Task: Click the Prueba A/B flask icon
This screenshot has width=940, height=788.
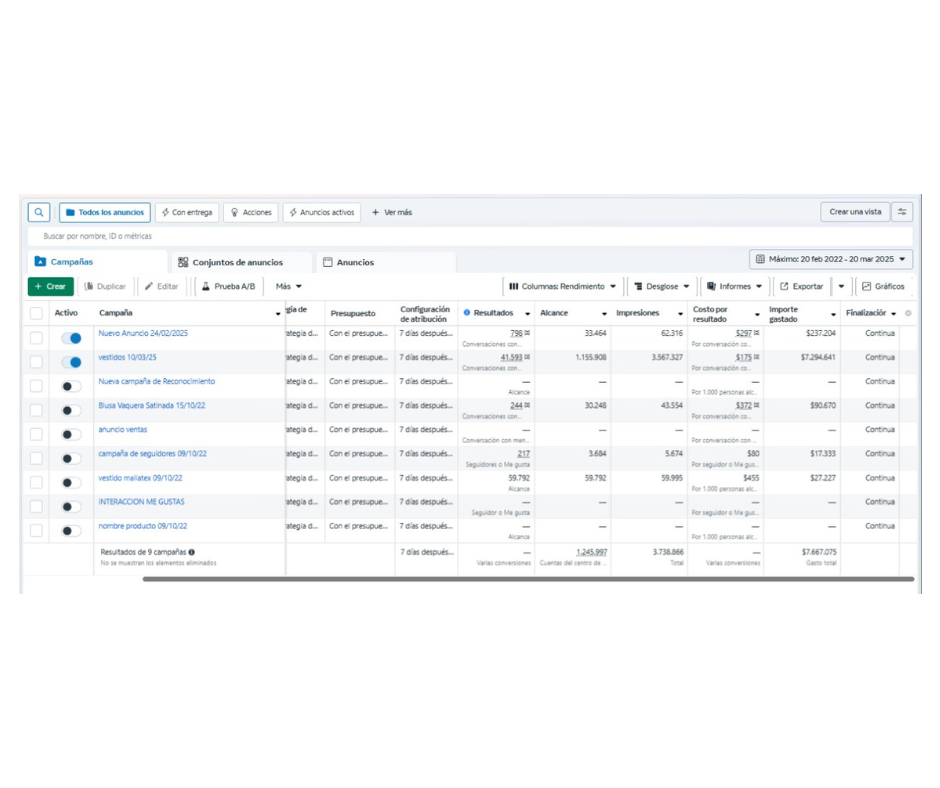Action: click(x=206, y=287)
